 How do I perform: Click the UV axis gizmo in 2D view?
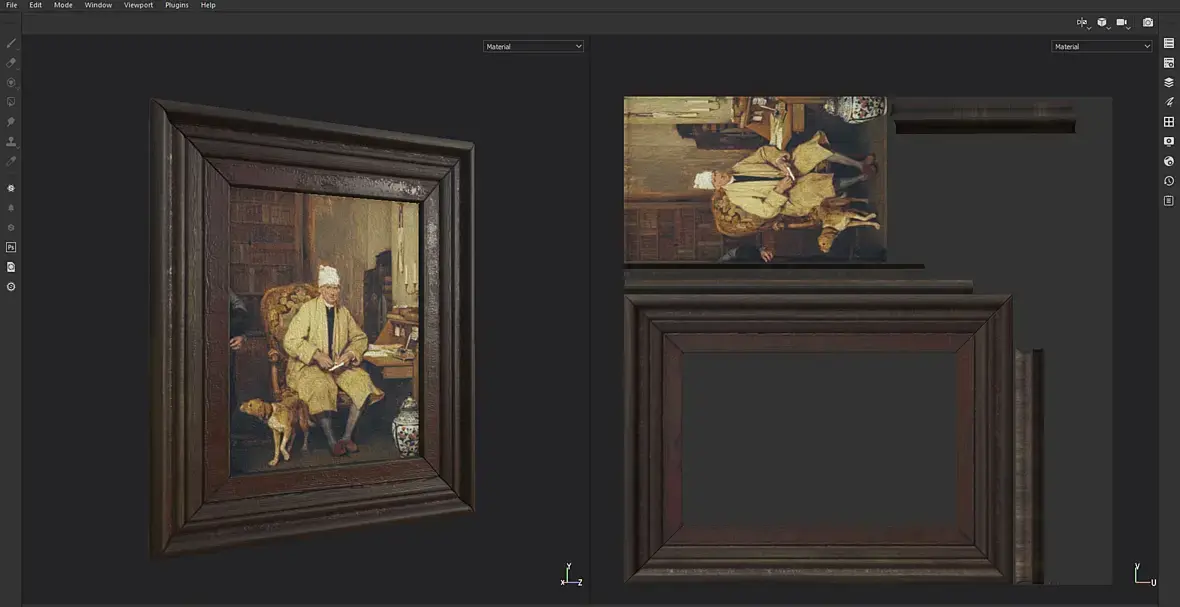tap(1145, 575)
